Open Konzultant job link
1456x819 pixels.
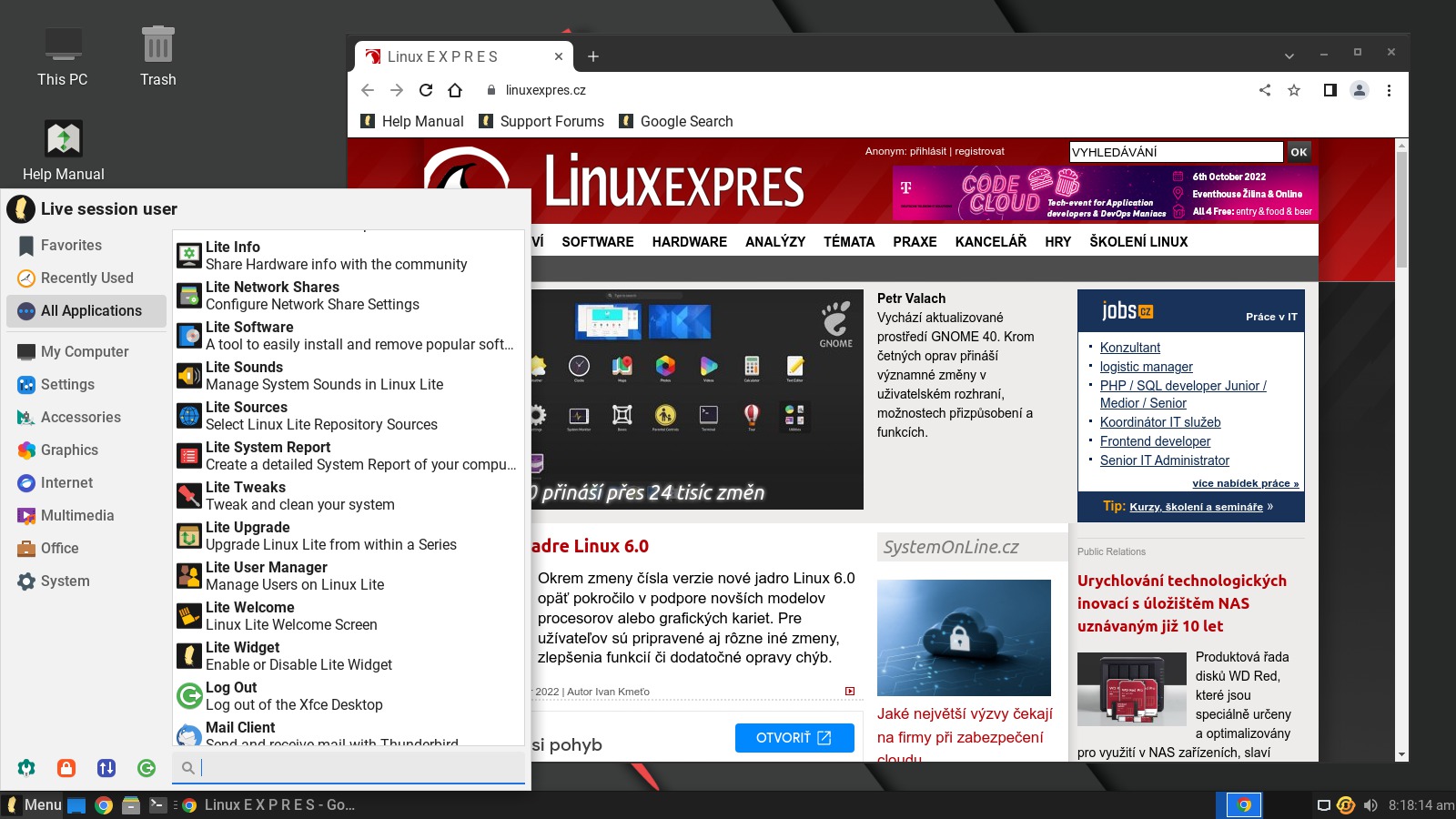tap(1130, 348)
